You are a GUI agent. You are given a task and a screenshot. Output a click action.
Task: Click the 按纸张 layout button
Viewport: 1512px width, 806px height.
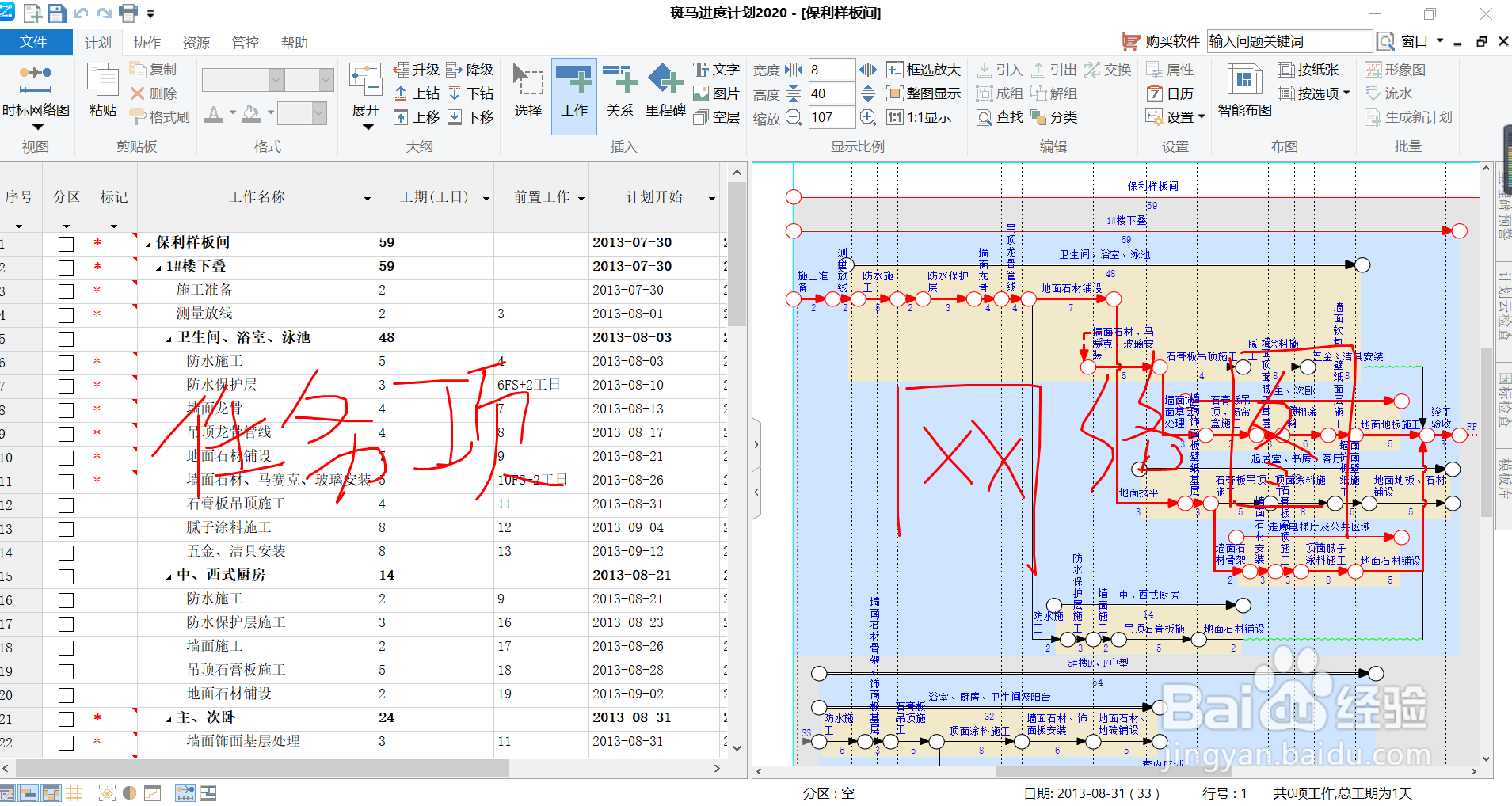coord(1308,70)
